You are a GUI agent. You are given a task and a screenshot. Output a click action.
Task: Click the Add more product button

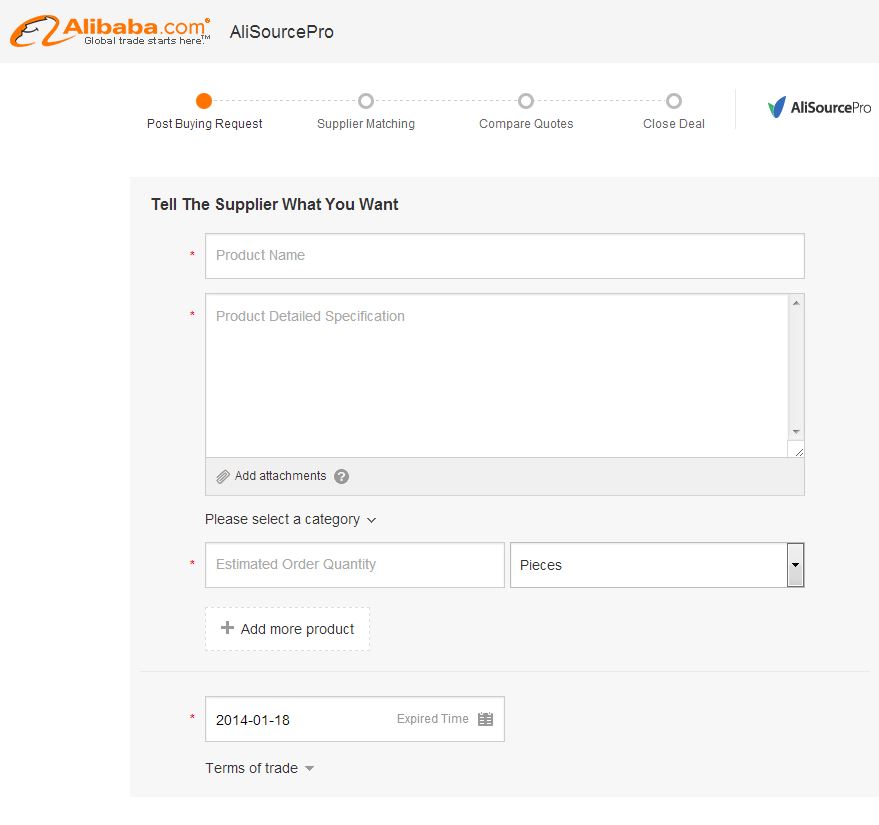(287, 629)
